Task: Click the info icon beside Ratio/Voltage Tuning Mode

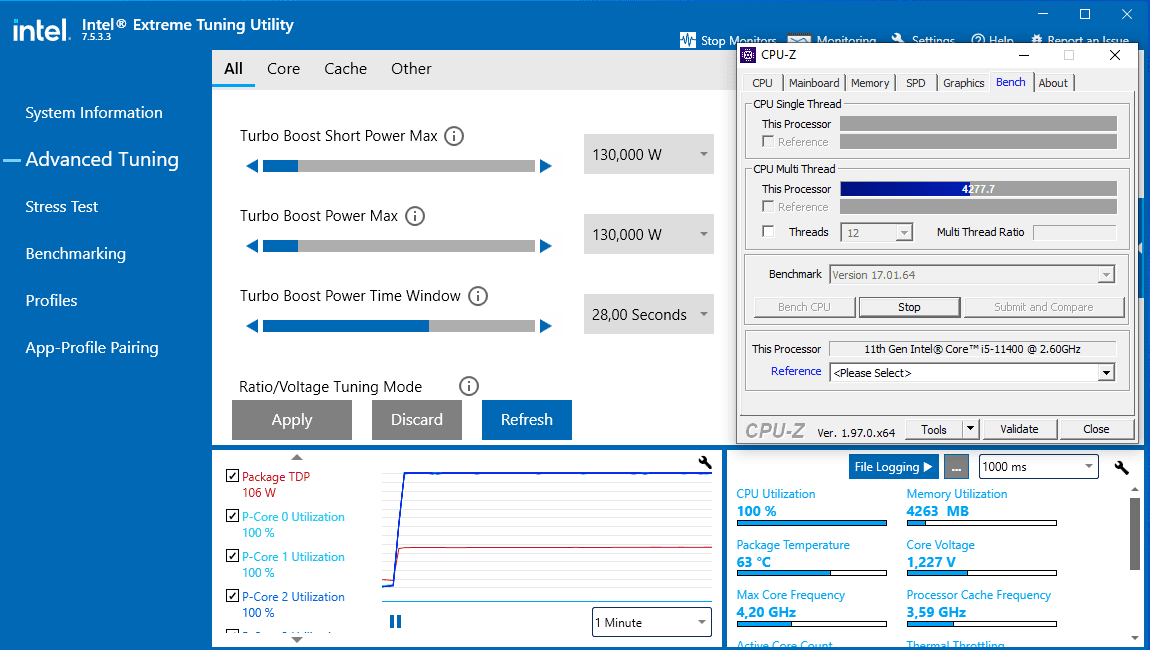Action: click(x=469, y=386)
